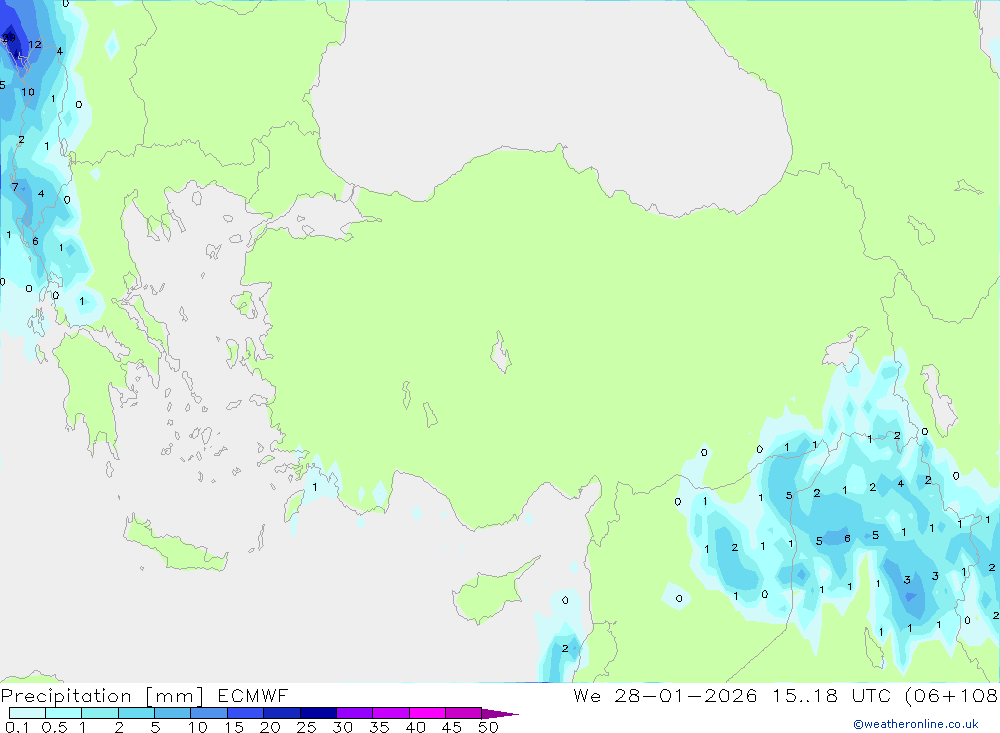The width and height of the screenshot is (1000, 733).
Task: Click the '15..18 UTC' time text
Action: pos(831,696)
